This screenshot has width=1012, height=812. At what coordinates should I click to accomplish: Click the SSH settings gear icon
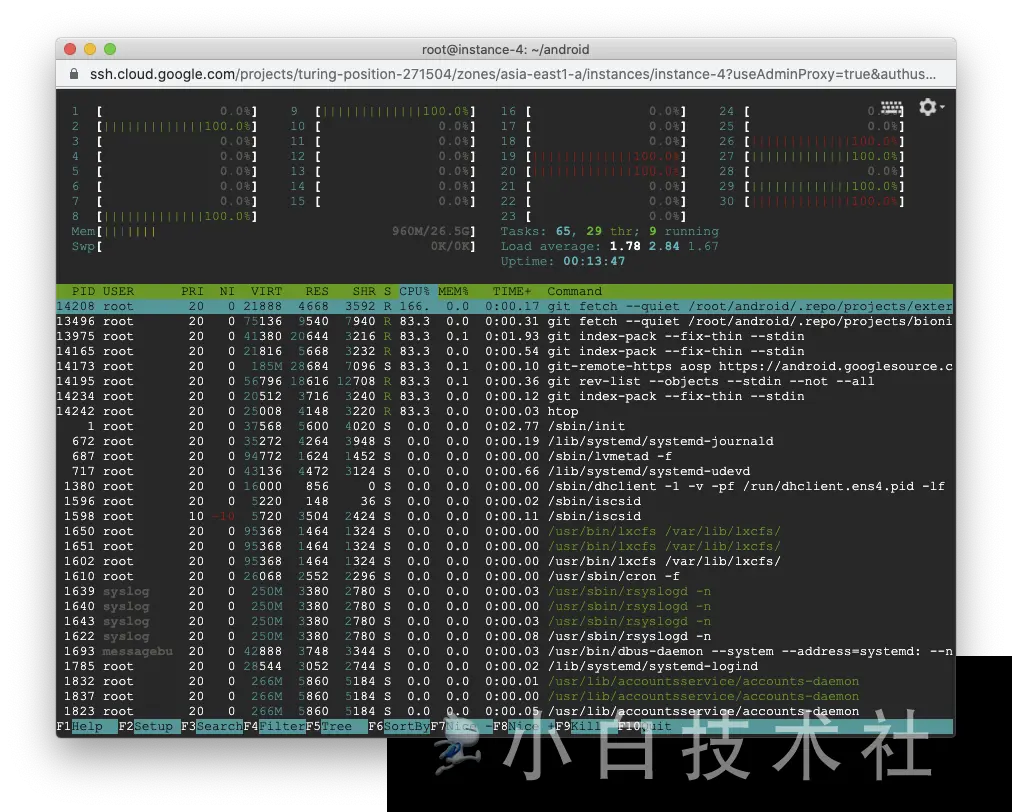pos(927,107)
